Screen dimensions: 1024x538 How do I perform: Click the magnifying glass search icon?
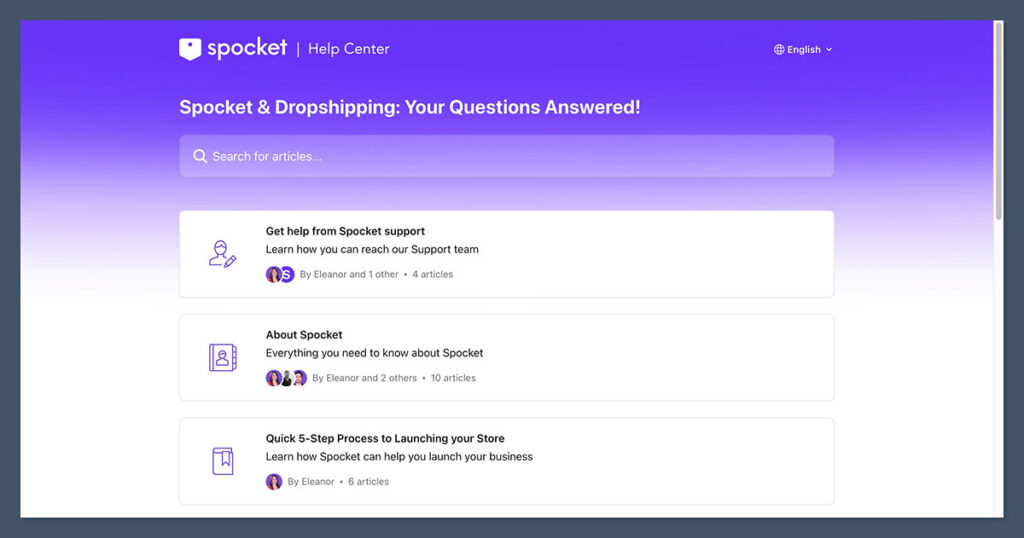click(200, 157)
